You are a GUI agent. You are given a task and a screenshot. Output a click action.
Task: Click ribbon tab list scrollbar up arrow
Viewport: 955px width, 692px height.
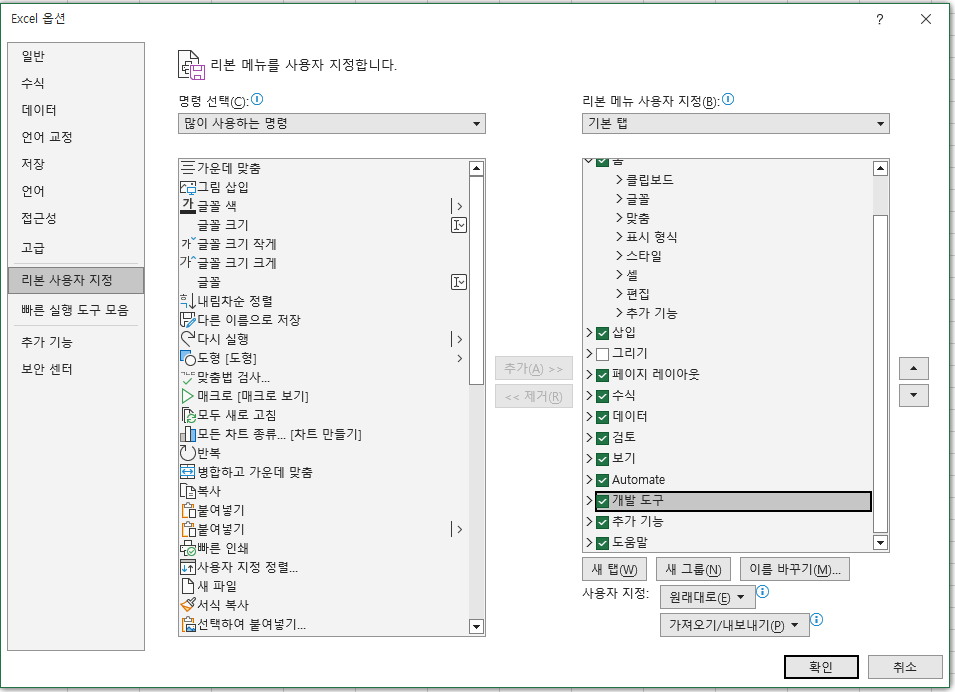[x=880, y=168]
